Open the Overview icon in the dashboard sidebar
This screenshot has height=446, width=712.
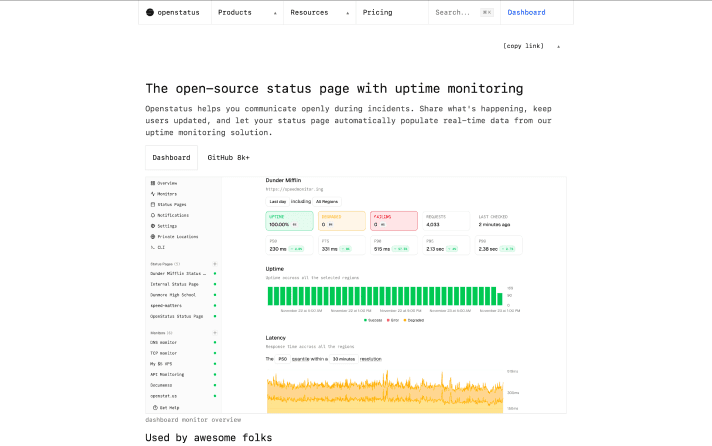[x=153, y=183]
